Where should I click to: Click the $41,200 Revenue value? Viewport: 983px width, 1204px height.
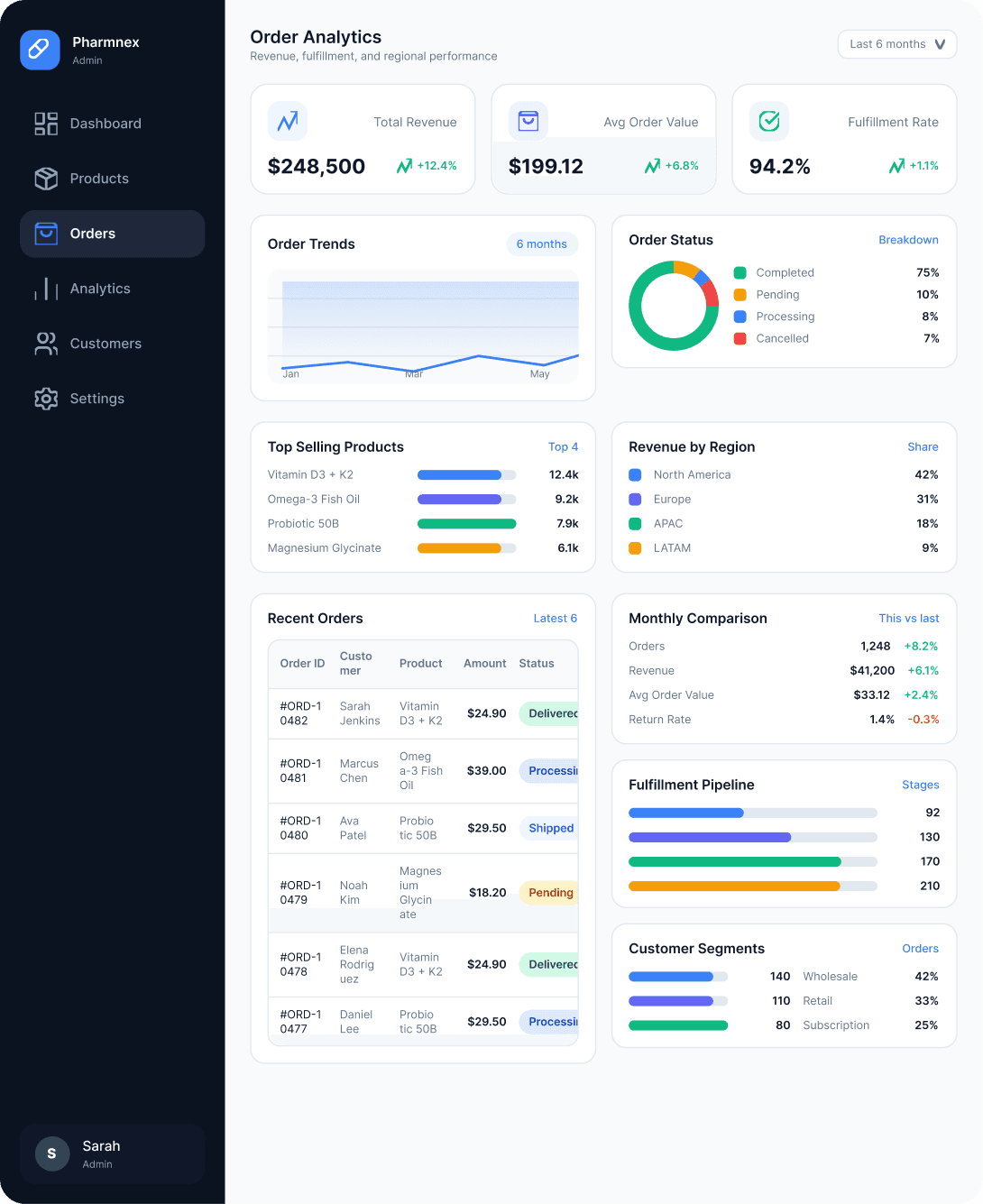(x=872, y=671)
